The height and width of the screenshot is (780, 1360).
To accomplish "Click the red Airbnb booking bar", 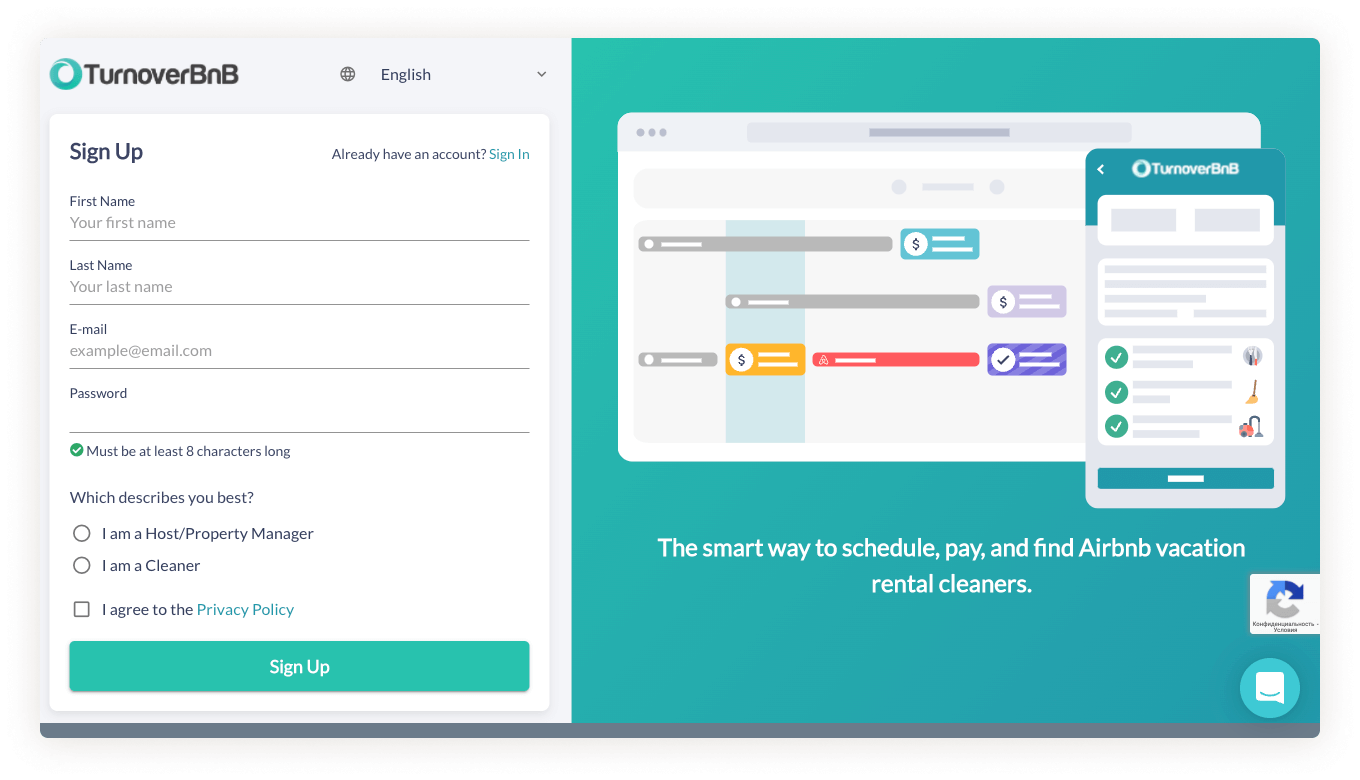I will (x=895, y=359).
